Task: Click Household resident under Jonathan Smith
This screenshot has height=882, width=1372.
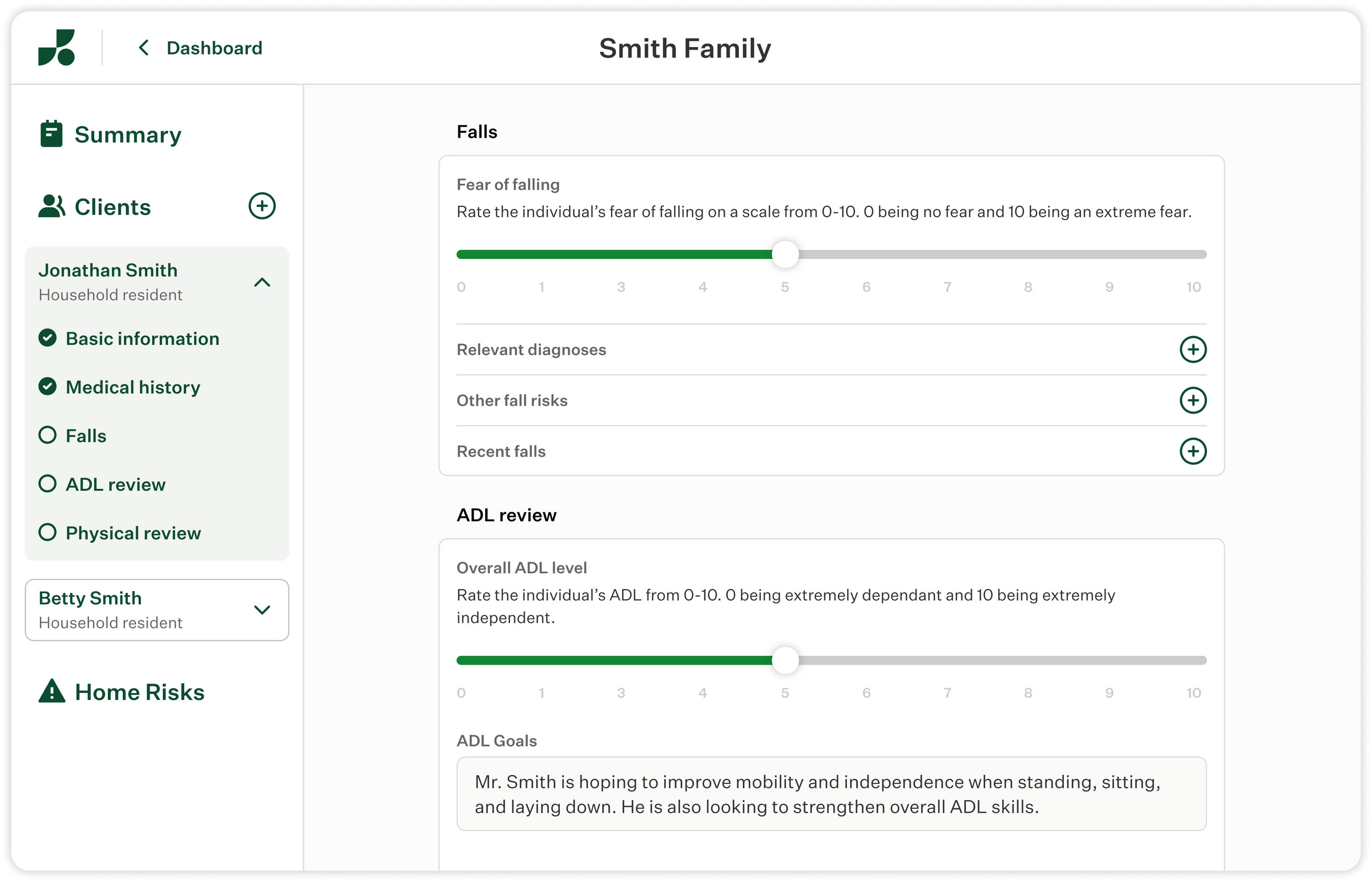Action: tap(111, 295)
